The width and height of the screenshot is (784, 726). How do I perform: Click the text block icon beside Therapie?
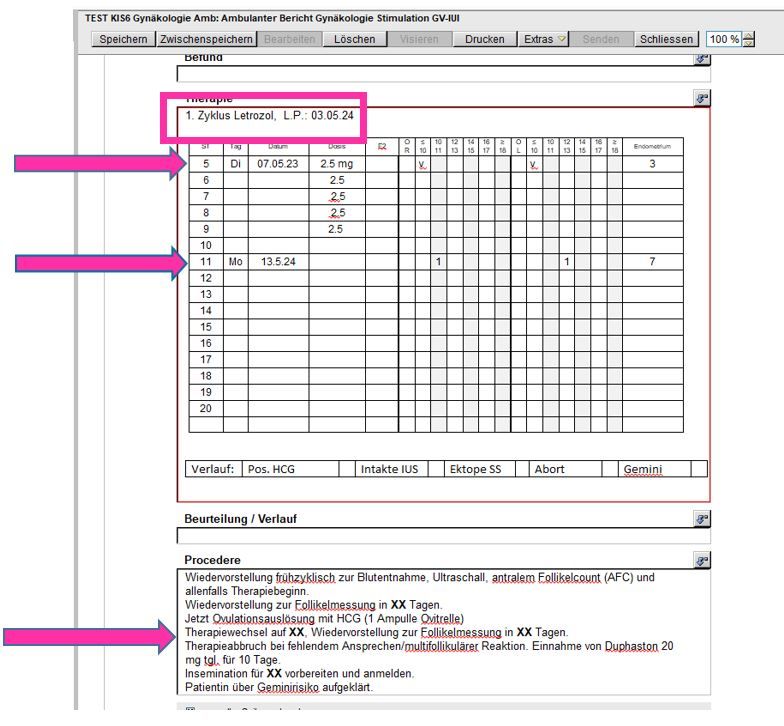pos(701,99)
